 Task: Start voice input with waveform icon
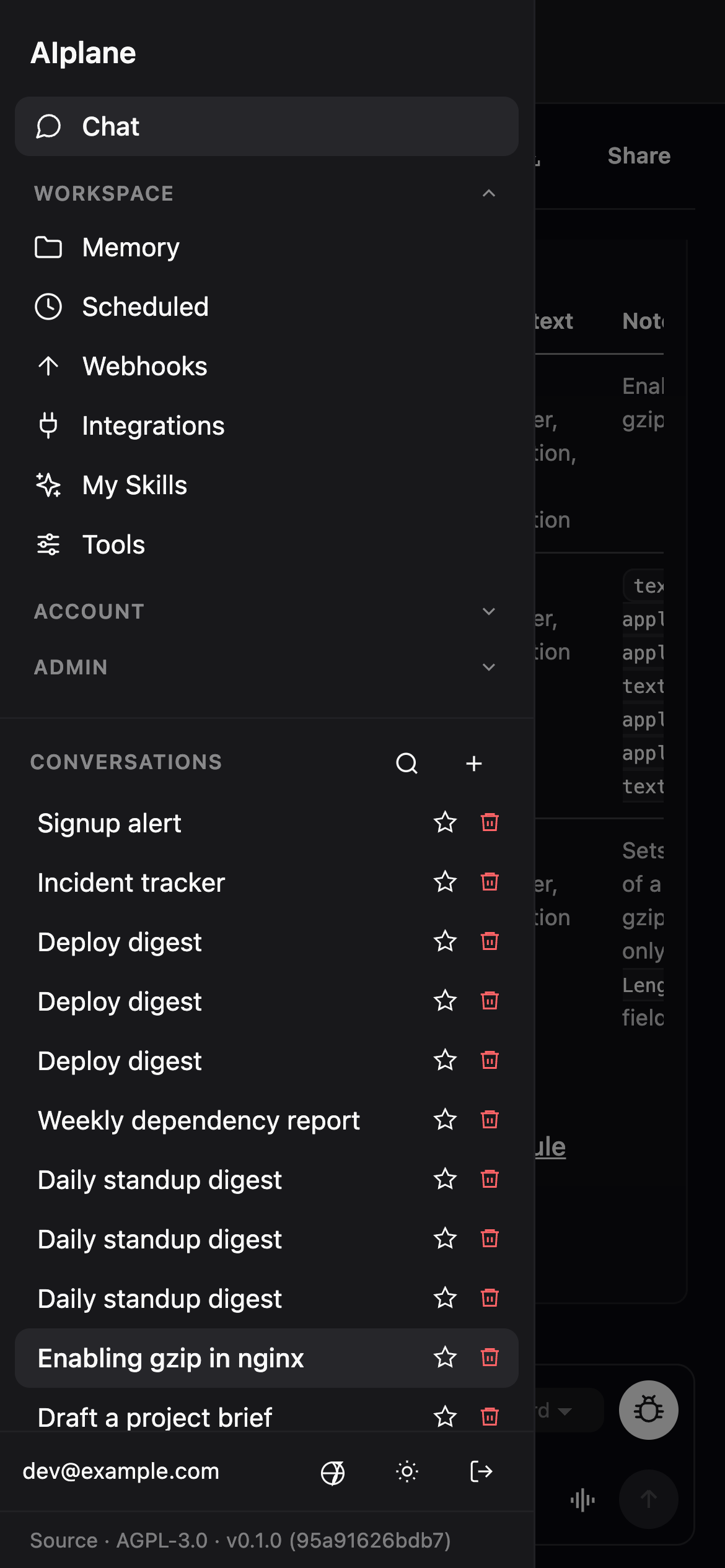tap(582, 1500)
